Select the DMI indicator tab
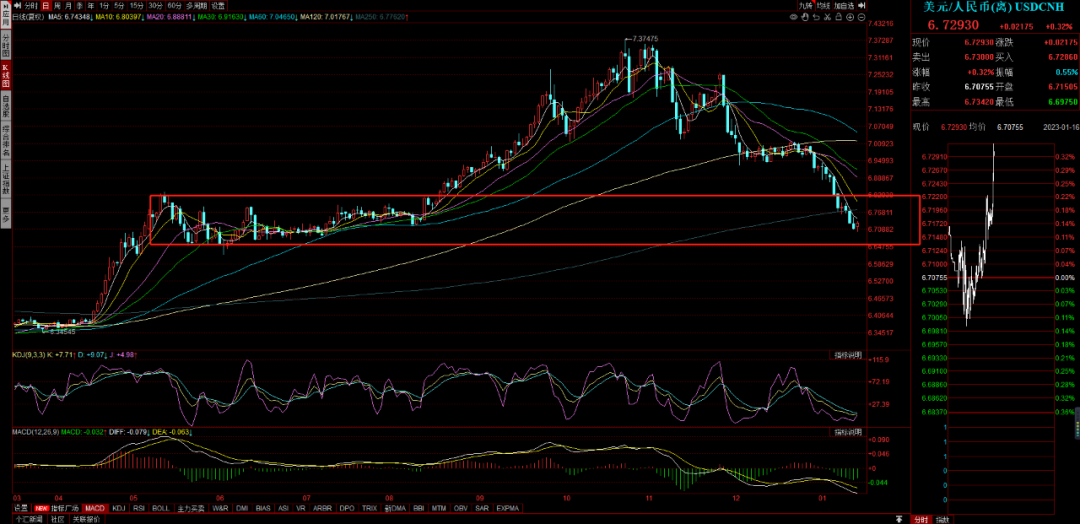The width and height of the screenshot is (1080, 524). [242, 508]
